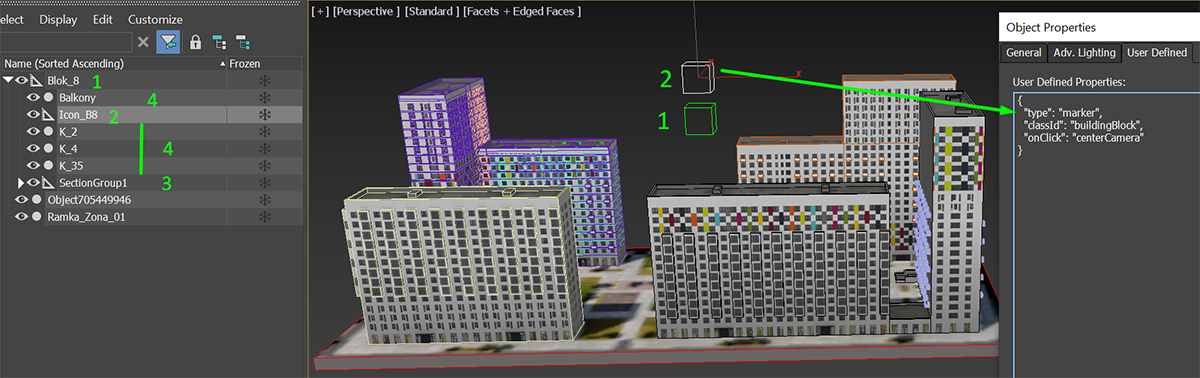This screenshot has width=1200, height=378.
Task: Click the geometry dot icon of Object705449946
Action: click(x=36, y=200)
